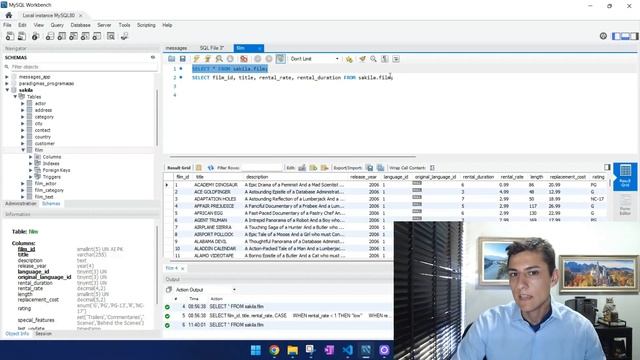Expand the Columns node under film
This screenshot has height=360, width=640.
point(31,157)
